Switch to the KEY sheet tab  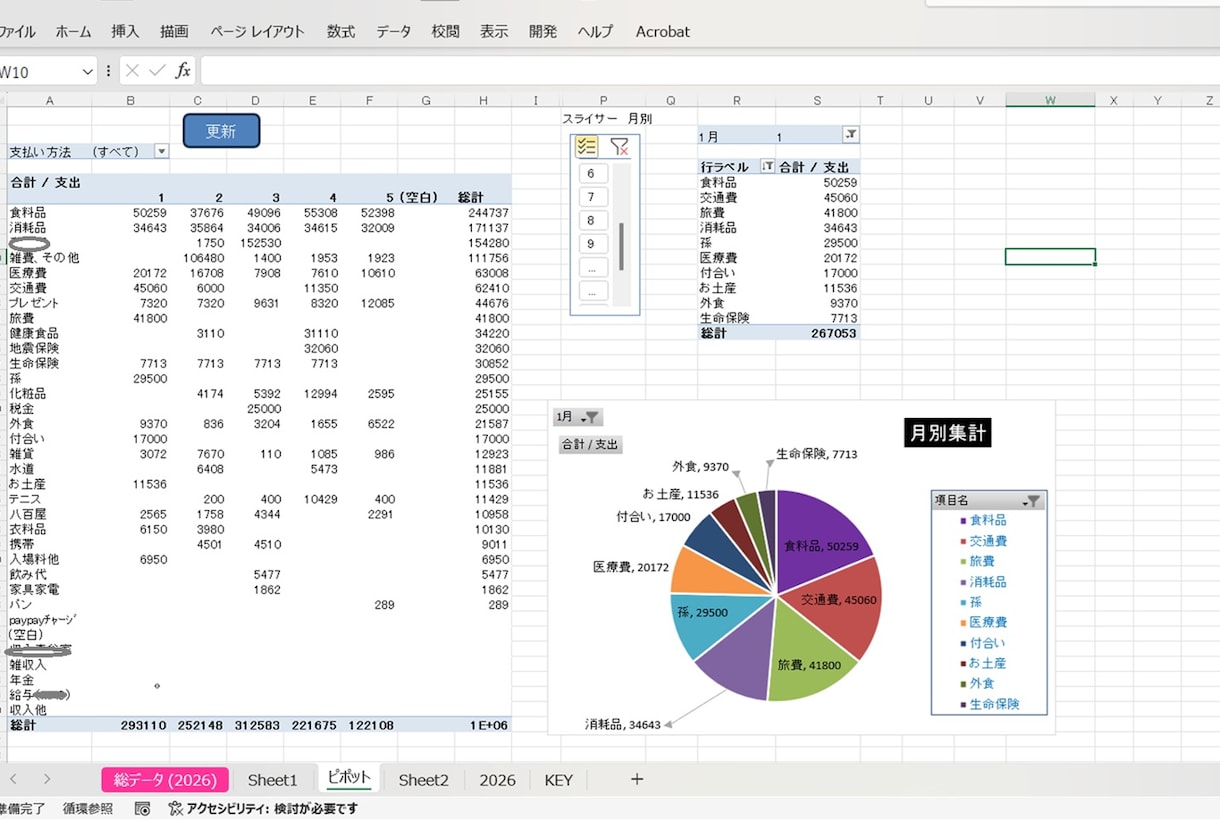(558, 780)
